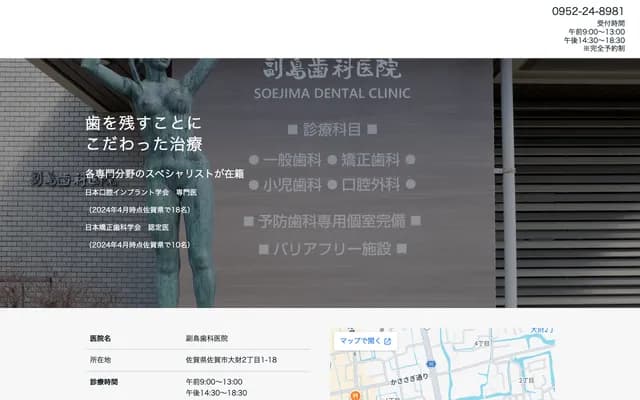Click the 2丁目 area label on map
This screenshot has height=400, width=640.
click(x=527, y=380)
